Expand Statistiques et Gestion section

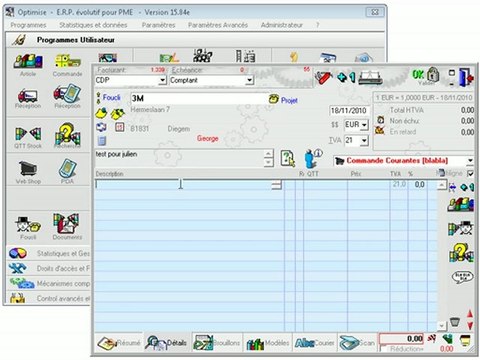49,253
